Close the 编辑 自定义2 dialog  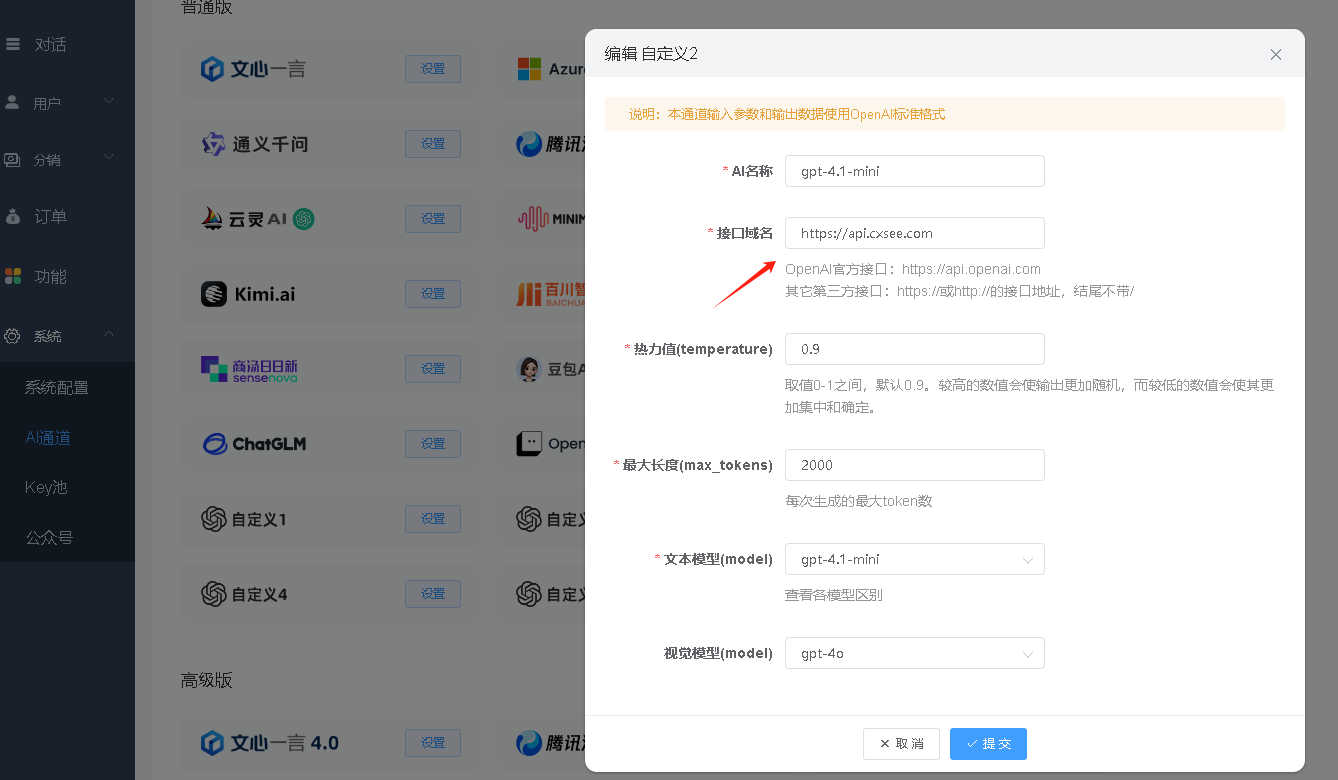1275,55
